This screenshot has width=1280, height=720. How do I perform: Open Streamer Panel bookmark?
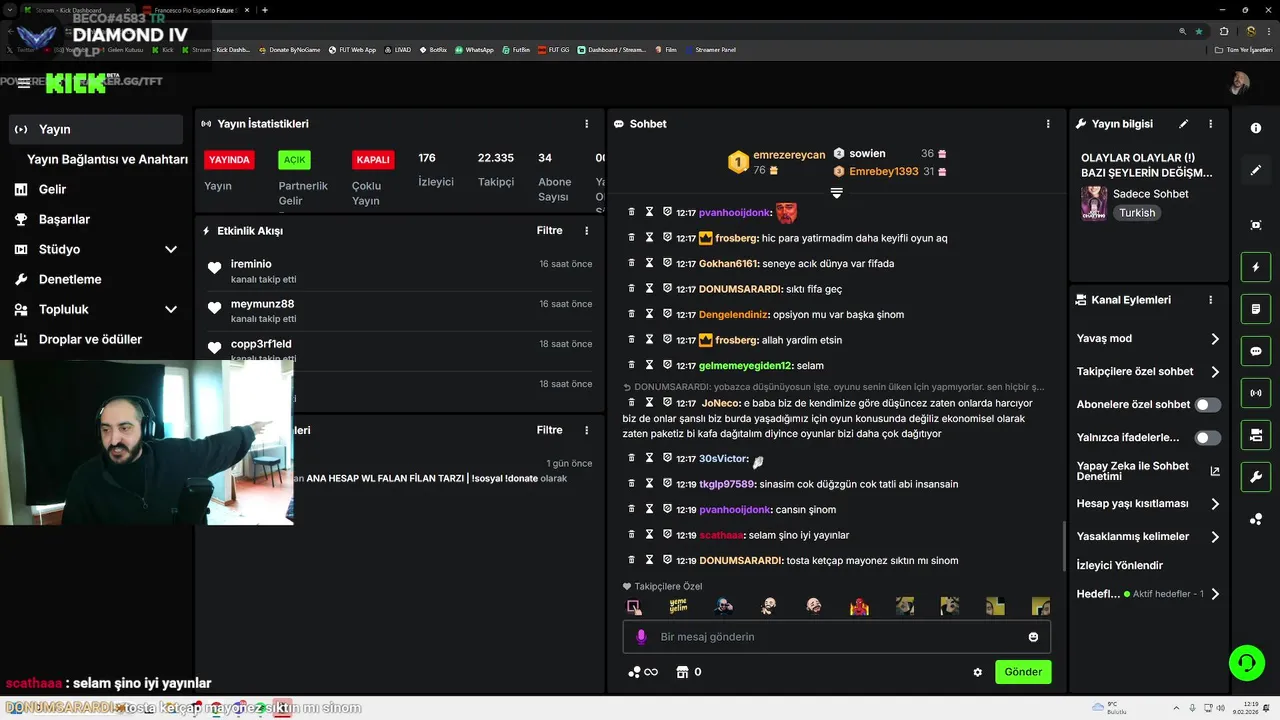pos(711,49)
